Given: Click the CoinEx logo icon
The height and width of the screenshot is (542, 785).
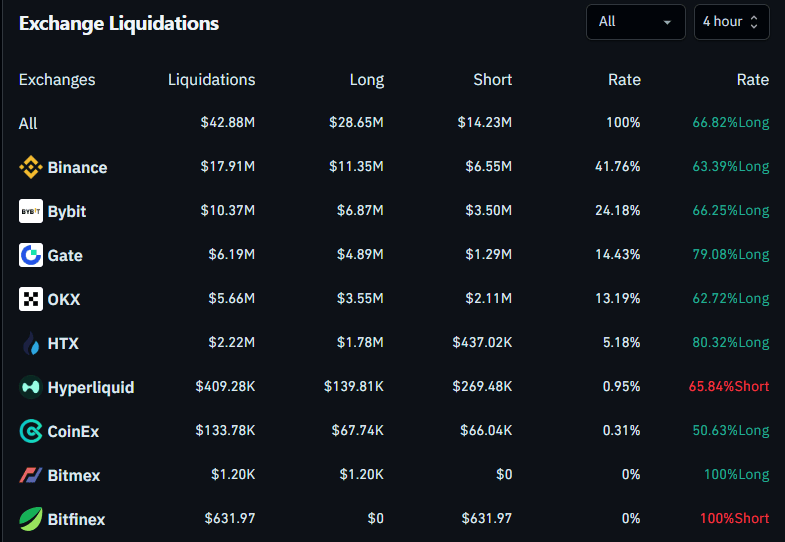Looking at the screenshot, I should pos(31,431).
